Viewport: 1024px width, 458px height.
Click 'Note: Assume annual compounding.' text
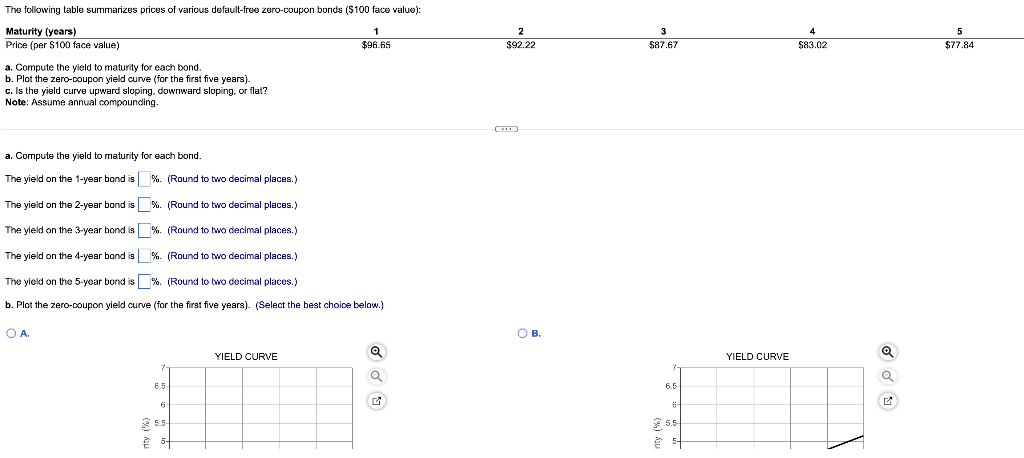click(82, 103)
